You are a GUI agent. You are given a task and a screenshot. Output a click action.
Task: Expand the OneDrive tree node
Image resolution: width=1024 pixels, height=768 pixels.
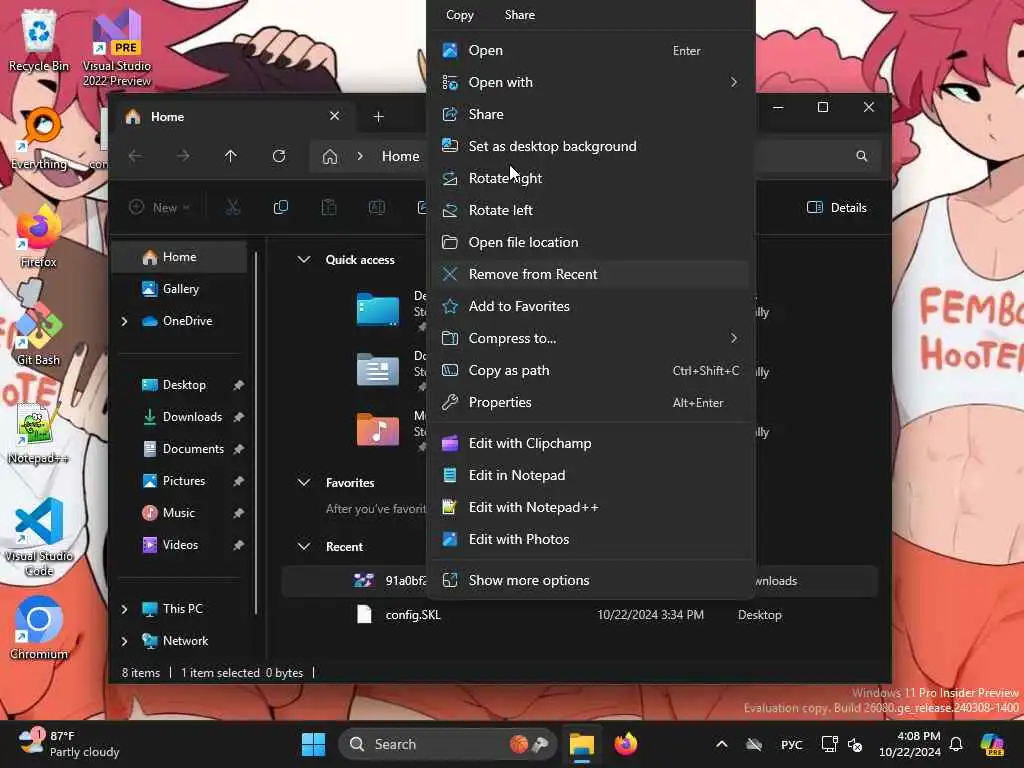click(124, 321)
